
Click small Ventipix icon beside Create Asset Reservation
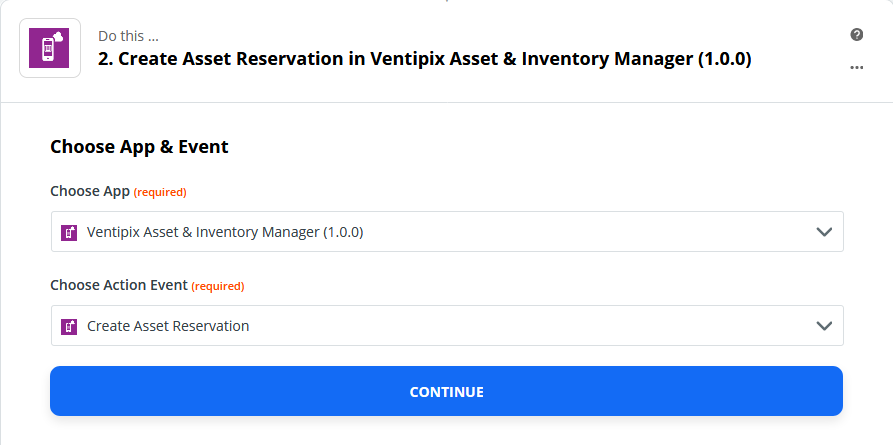pos(69,326)
